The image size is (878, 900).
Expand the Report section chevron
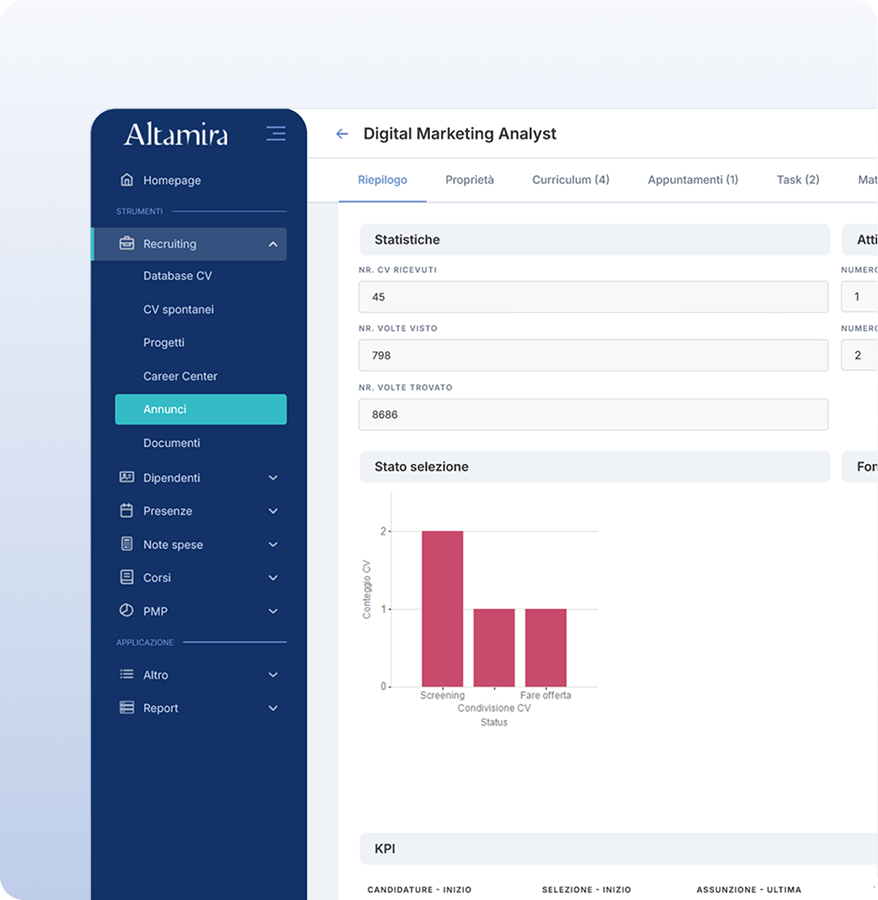pos(273,708)
